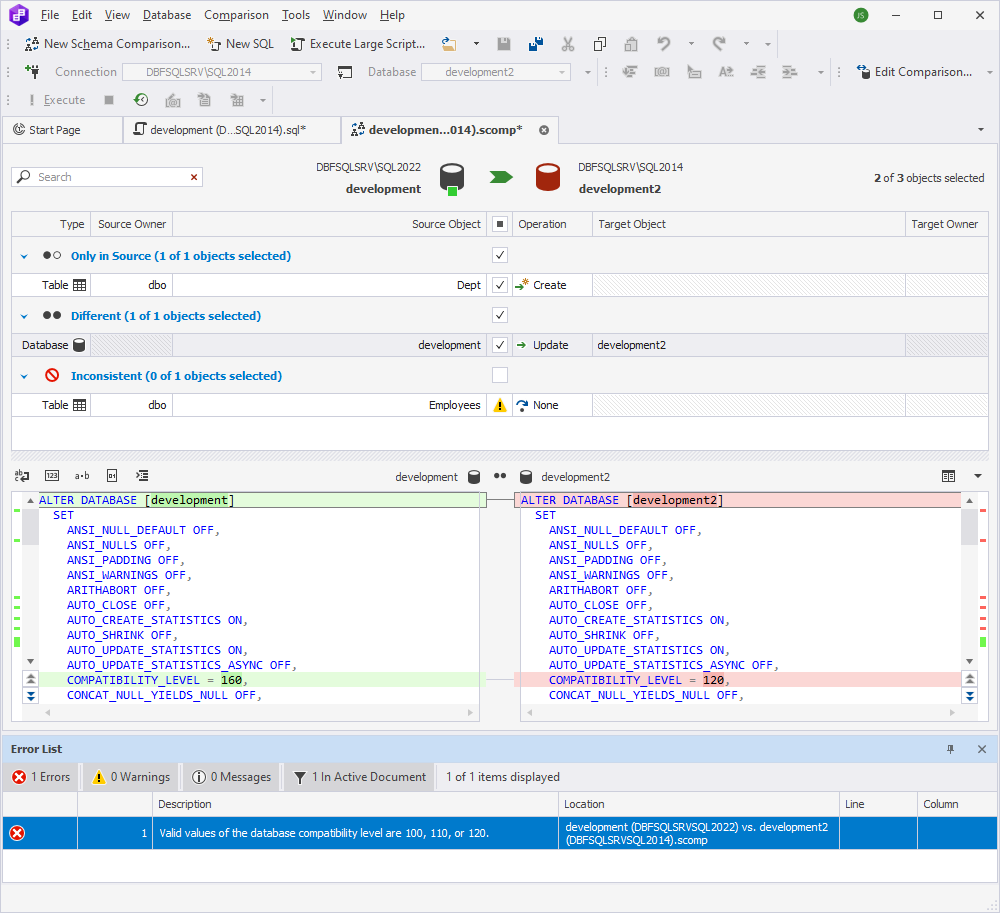Click the Execute button
Viewport: 1000px width, 913px height.
[x=56, y=100]
